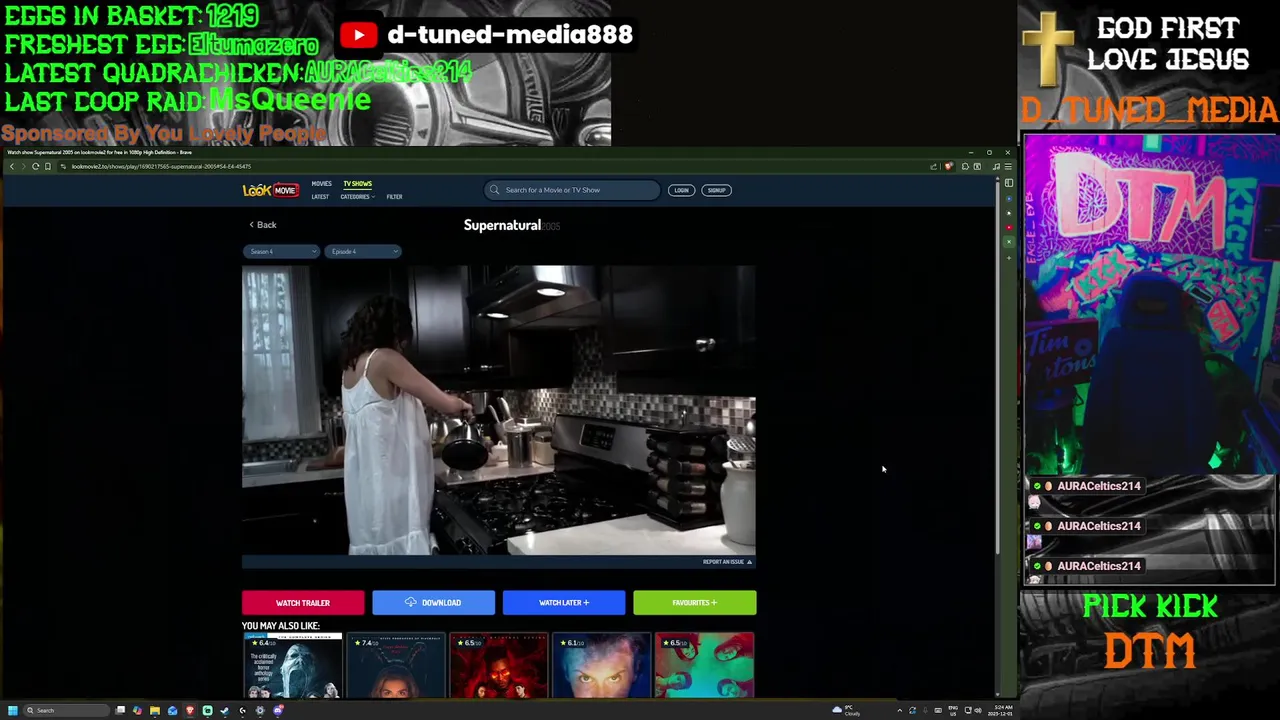Open File Explorer from the taskbar

[155, 710]
